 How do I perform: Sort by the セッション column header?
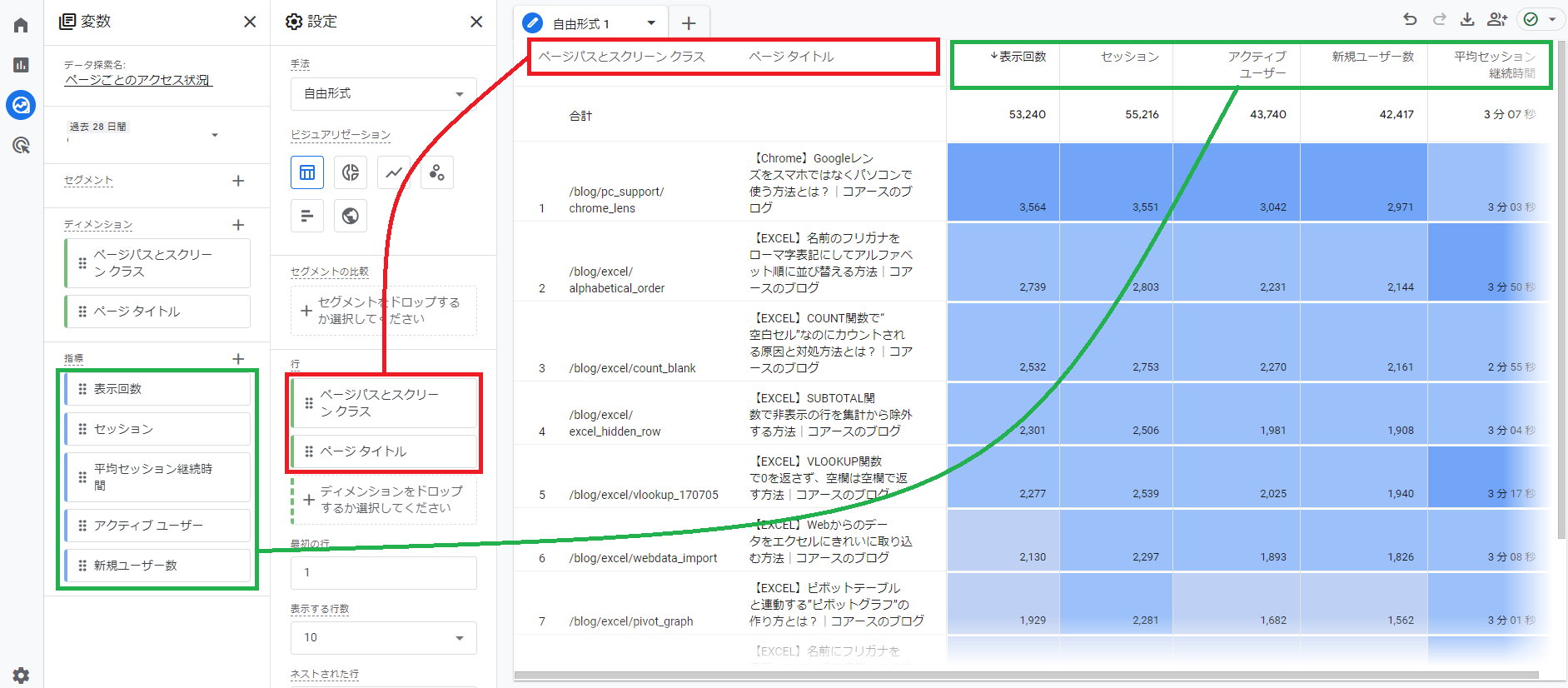[x=1129, y=57]
